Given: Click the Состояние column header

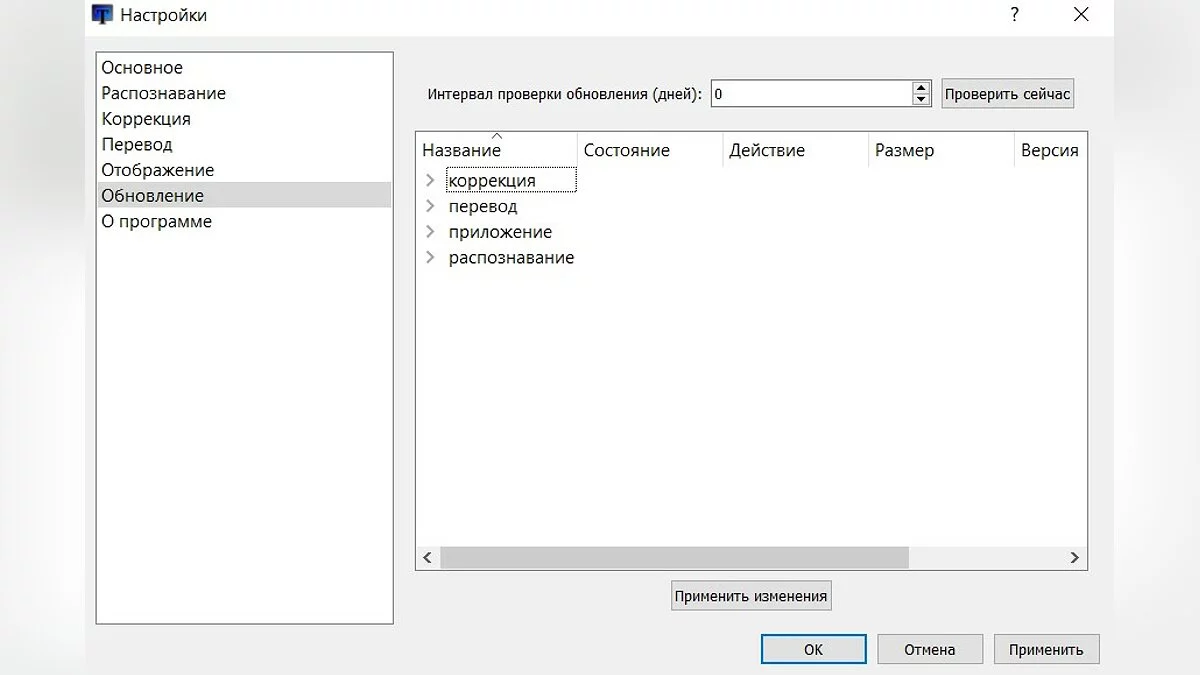Looking at the screenshot, I should [650, 150].
